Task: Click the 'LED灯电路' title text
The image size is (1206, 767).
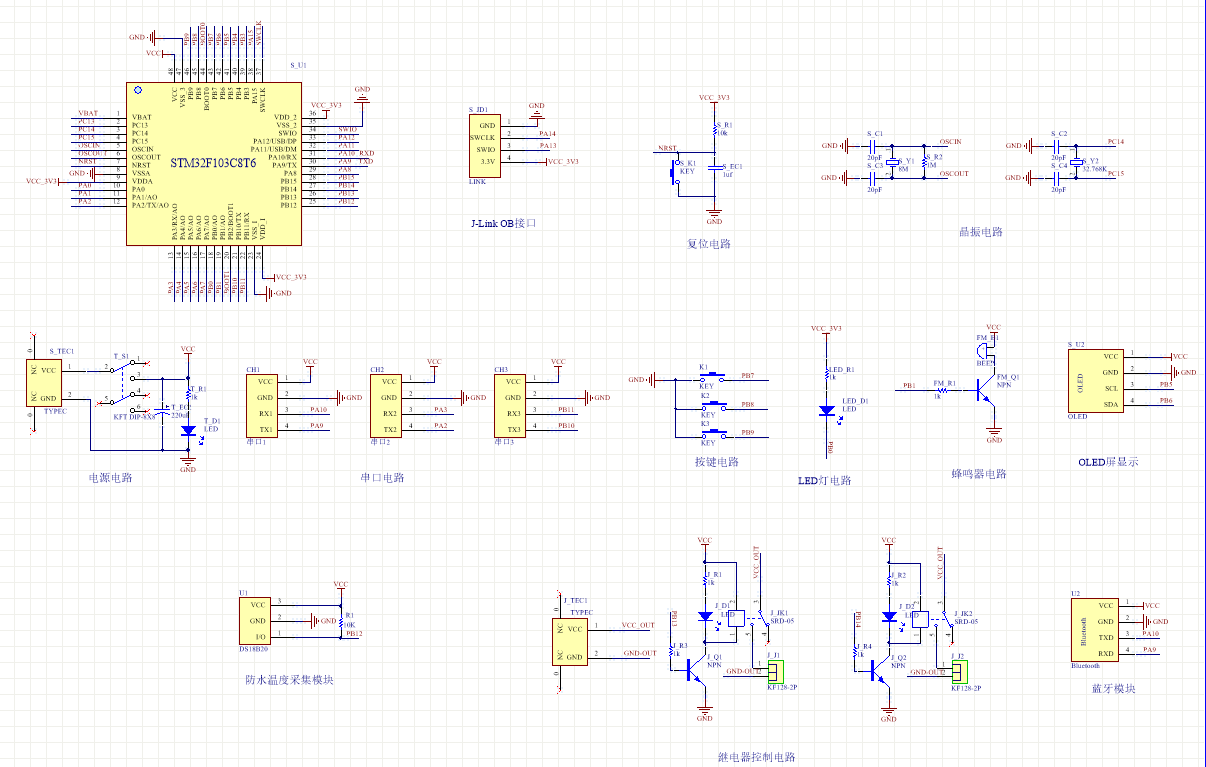Action: (x=825, y=481)
